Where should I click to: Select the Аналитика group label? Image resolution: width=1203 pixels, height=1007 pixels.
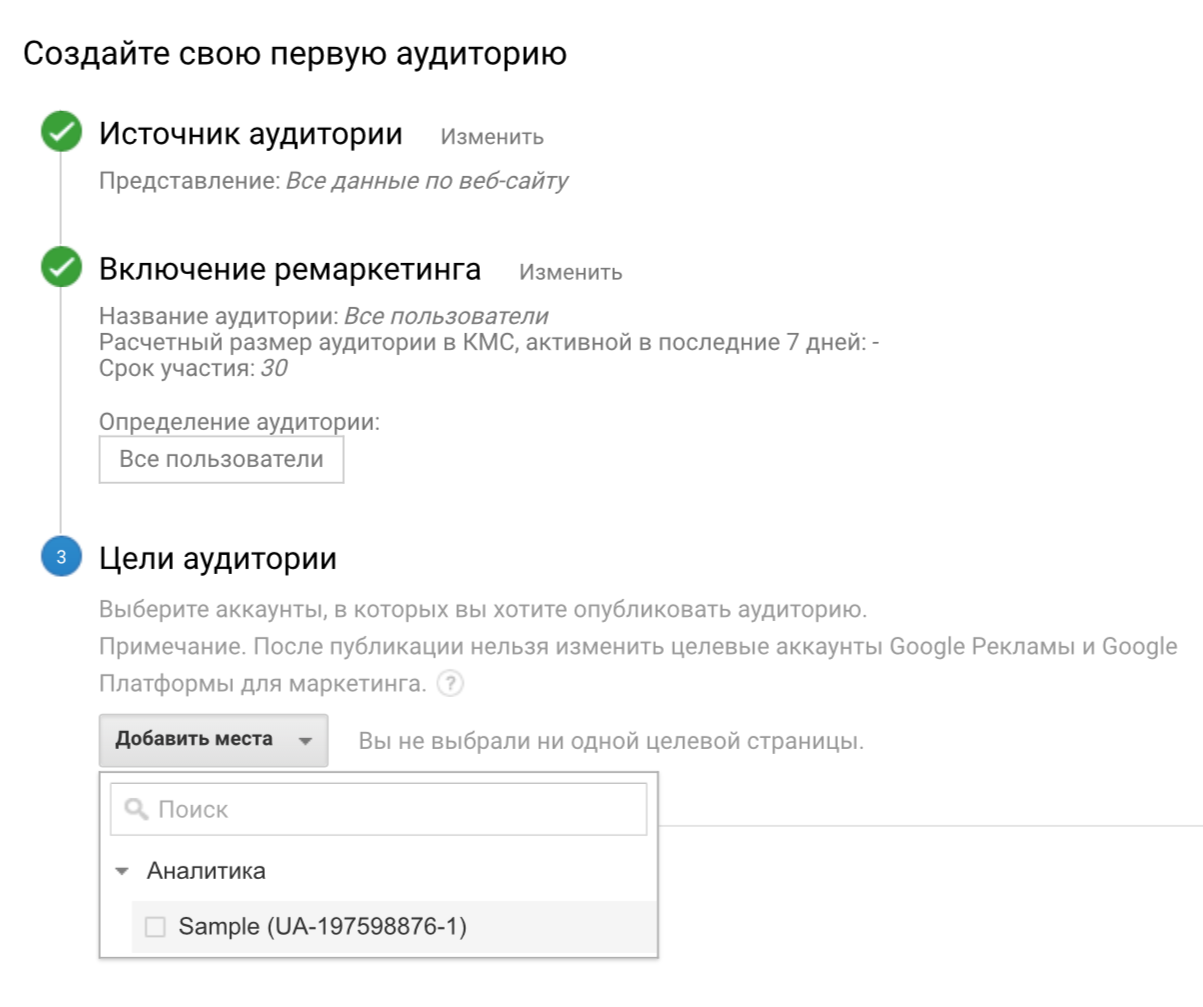pyautogui.click(x=206, y=871)
